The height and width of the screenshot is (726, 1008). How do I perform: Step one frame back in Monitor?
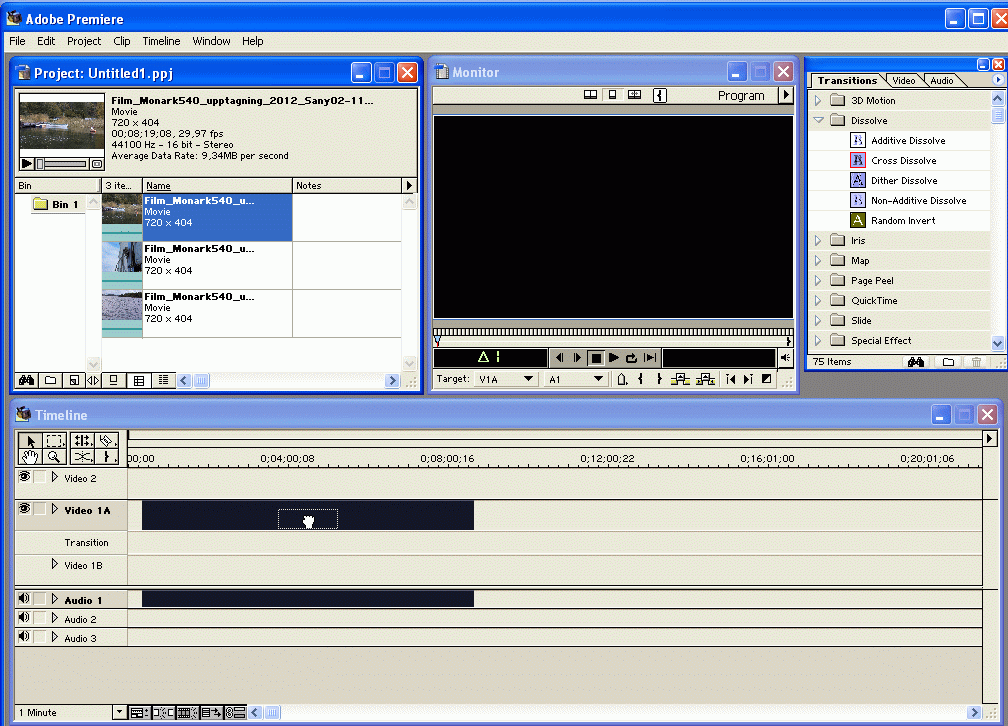coord(559,358)
